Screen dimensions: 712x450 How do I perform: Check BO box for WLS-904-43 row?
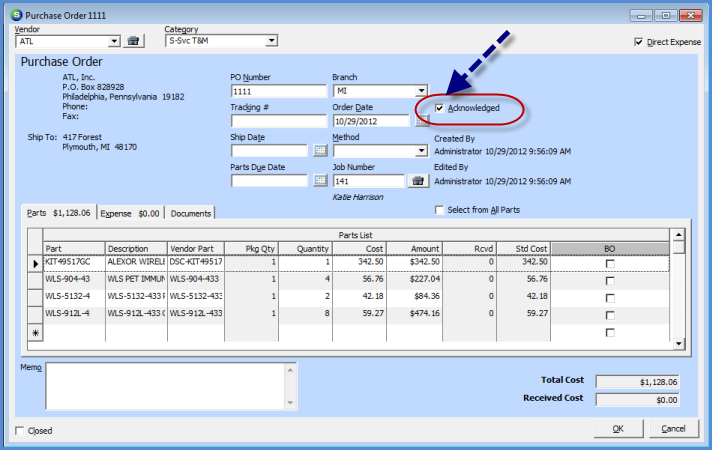tap(610, 281)
